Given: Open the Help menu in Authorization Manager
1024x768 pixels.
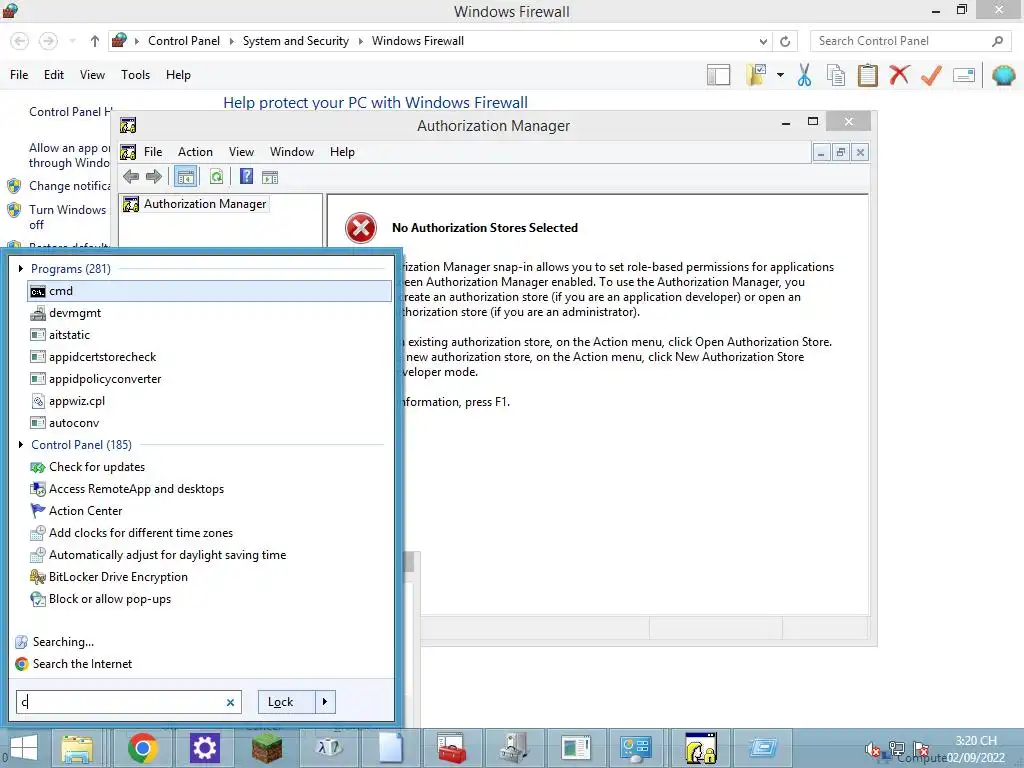Looking at the screenshot, I should point(342,152).
